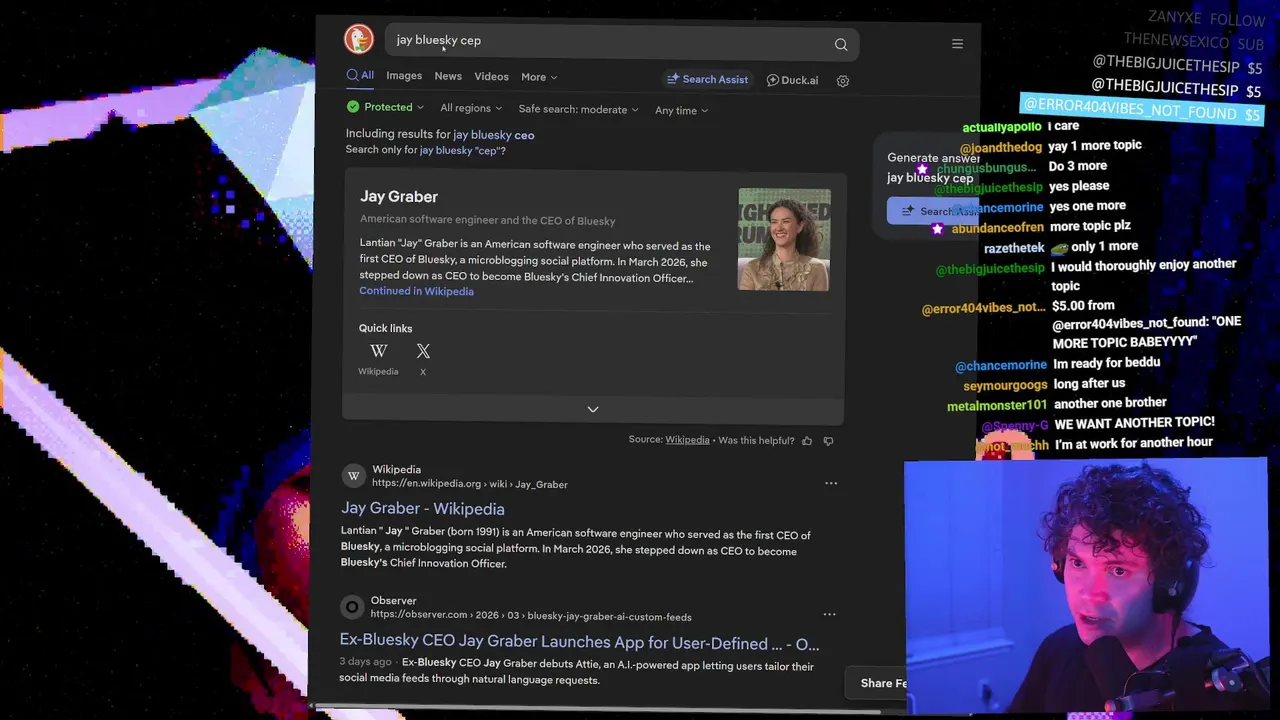Switch to the Images tab
The image size is (1280, 720).
404,76
